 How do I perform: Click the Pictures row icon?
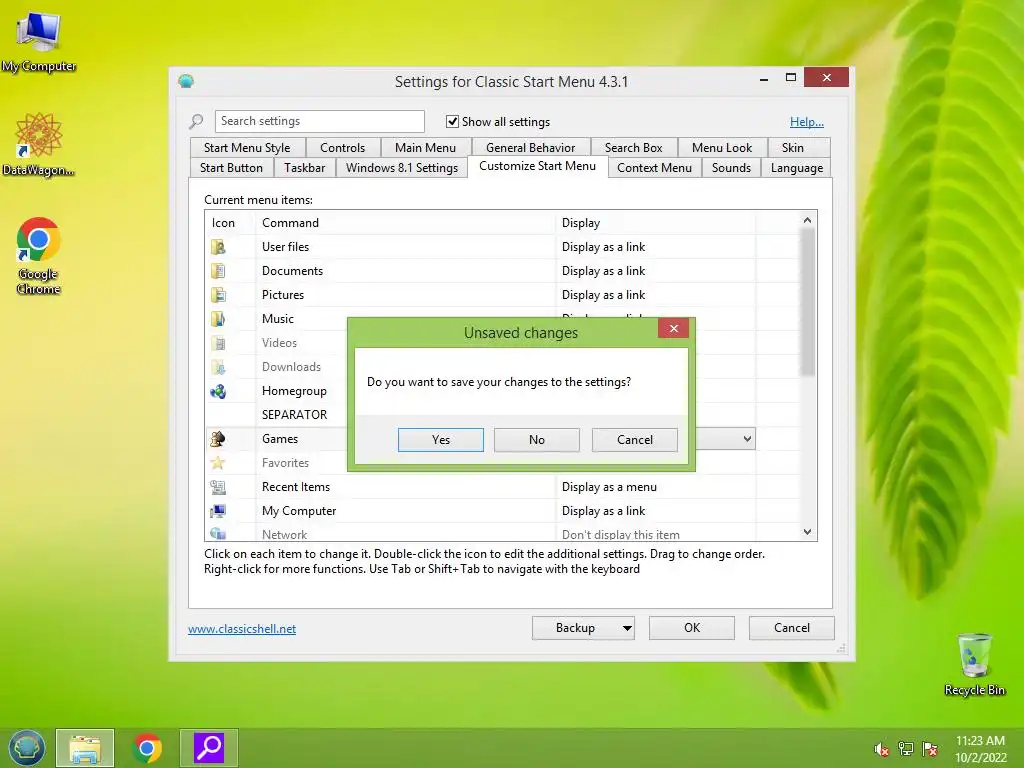tap(218, 295)
